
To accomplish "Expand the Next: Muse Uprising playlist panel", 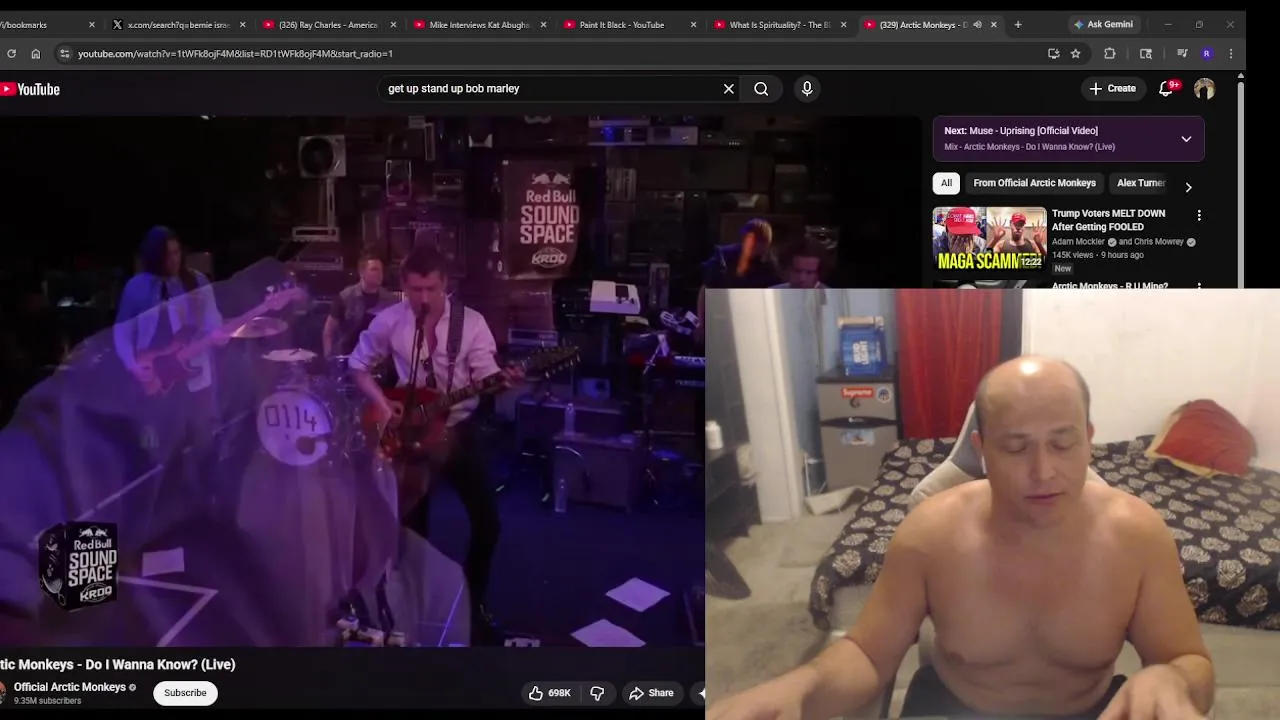I will click(1186, 139).
